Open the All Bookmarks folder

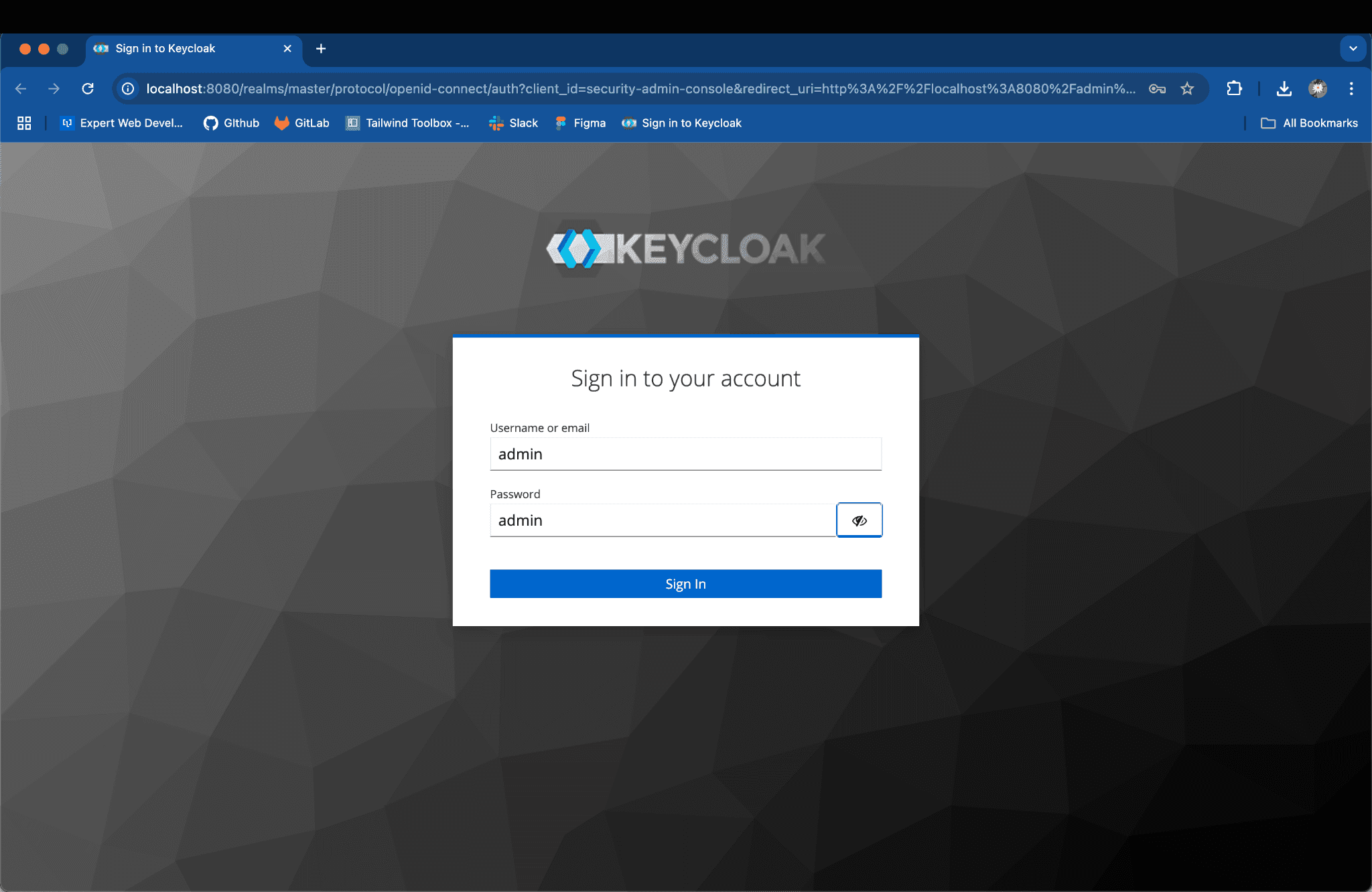(1309, 123)
